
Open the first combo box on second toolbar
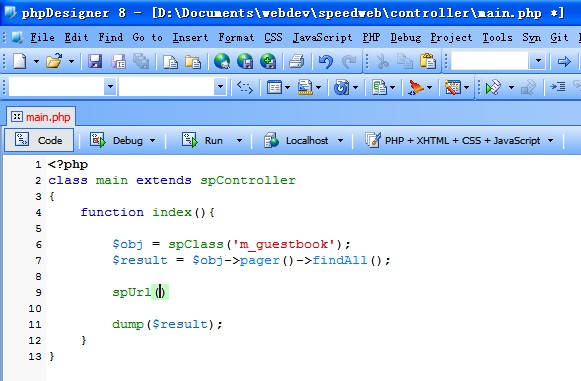[x=110, y=87]
